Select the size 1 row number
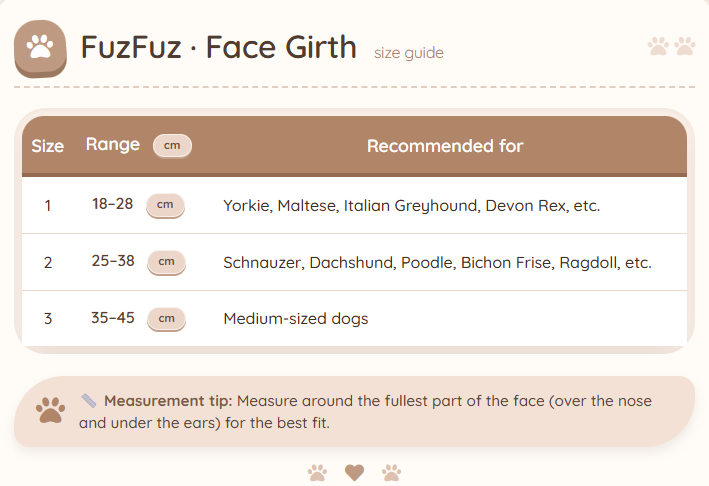The height and width of the screenshot is (486, 709). click(x=47, y=206)
